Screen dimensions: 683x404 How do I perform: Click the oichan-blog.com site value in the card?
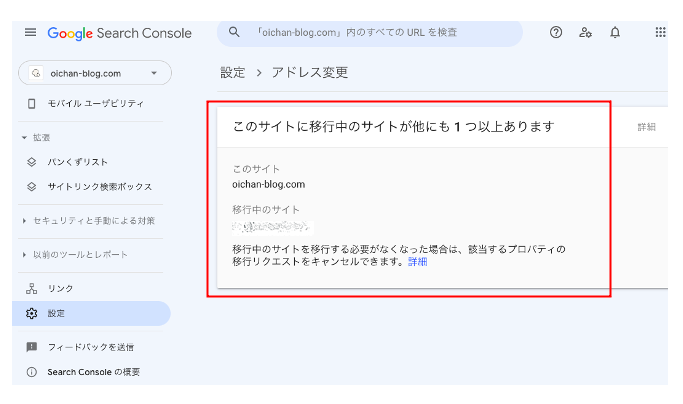coord(268,184)
